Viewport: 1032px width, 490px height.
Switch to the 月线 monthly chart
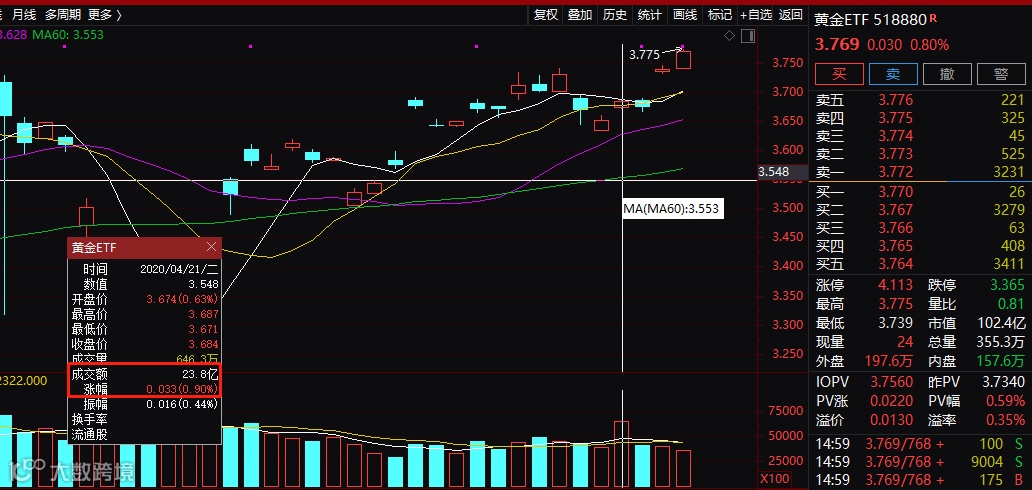tap(24, 14)
